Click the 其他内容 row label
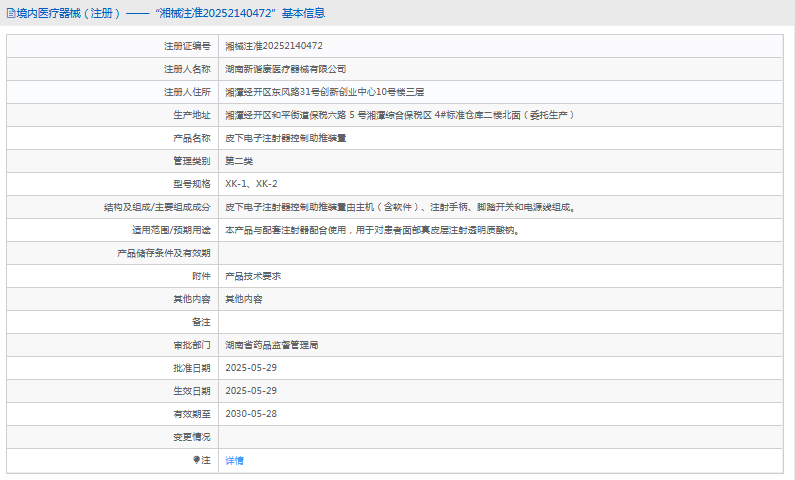Screen dimensions: 795x480 coord(192,299)
